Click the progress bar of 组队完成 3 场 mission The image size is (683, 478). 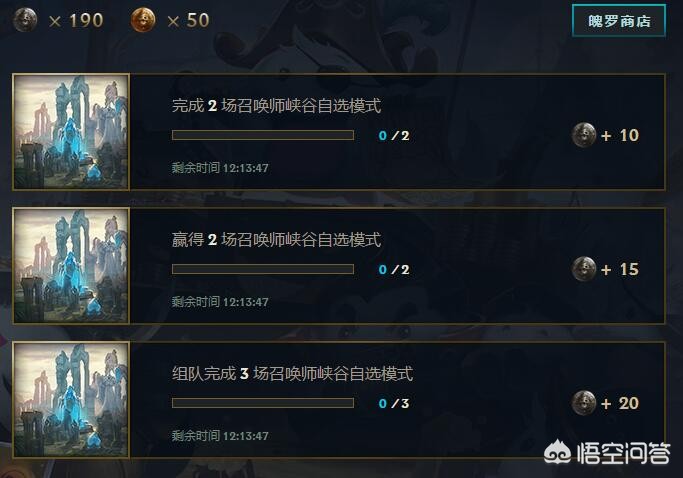263,403
